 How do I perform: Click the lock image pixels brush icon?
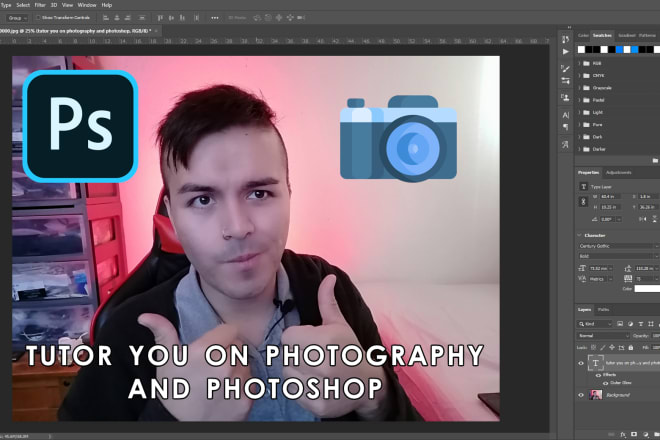point(603,347)
